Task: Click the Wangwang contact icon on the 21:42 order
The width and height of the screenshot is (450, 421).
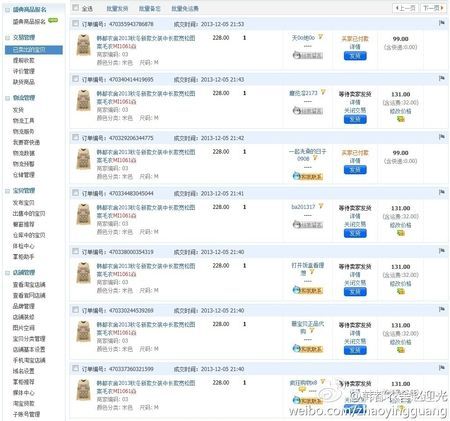Action: point(308,176)
